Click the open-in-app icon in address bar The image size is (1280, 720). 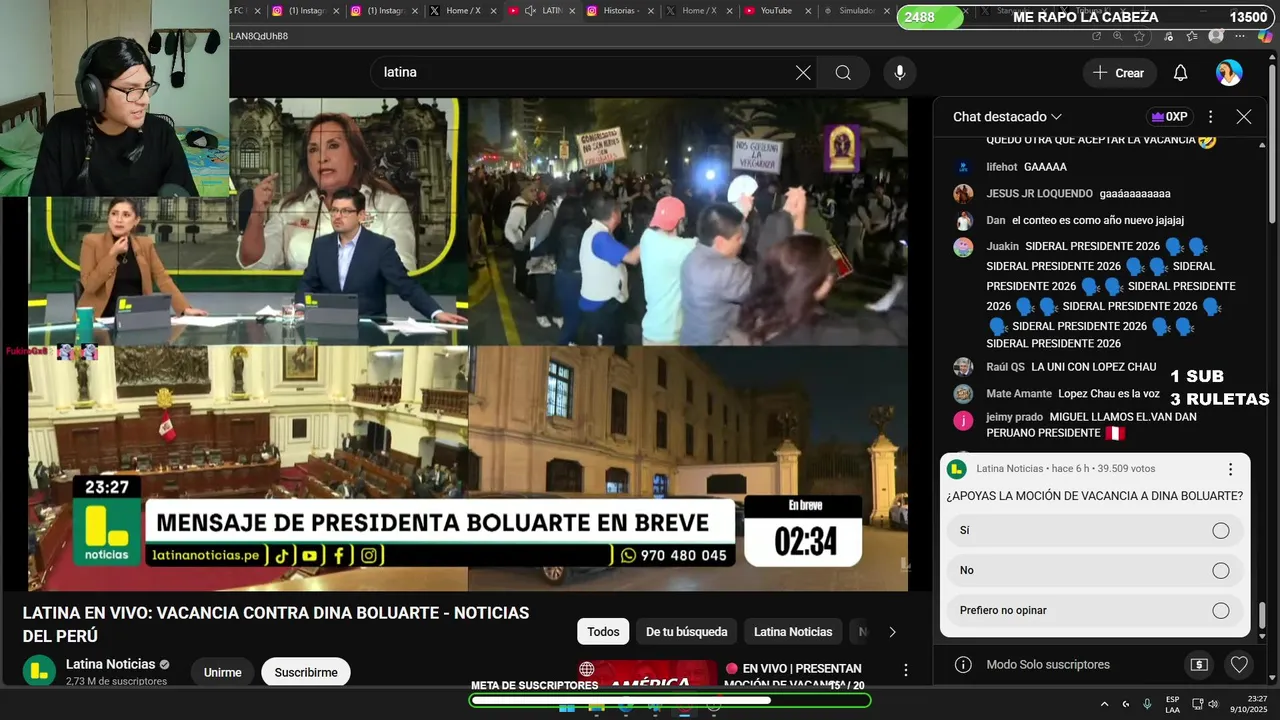[x=1097, y=36]
